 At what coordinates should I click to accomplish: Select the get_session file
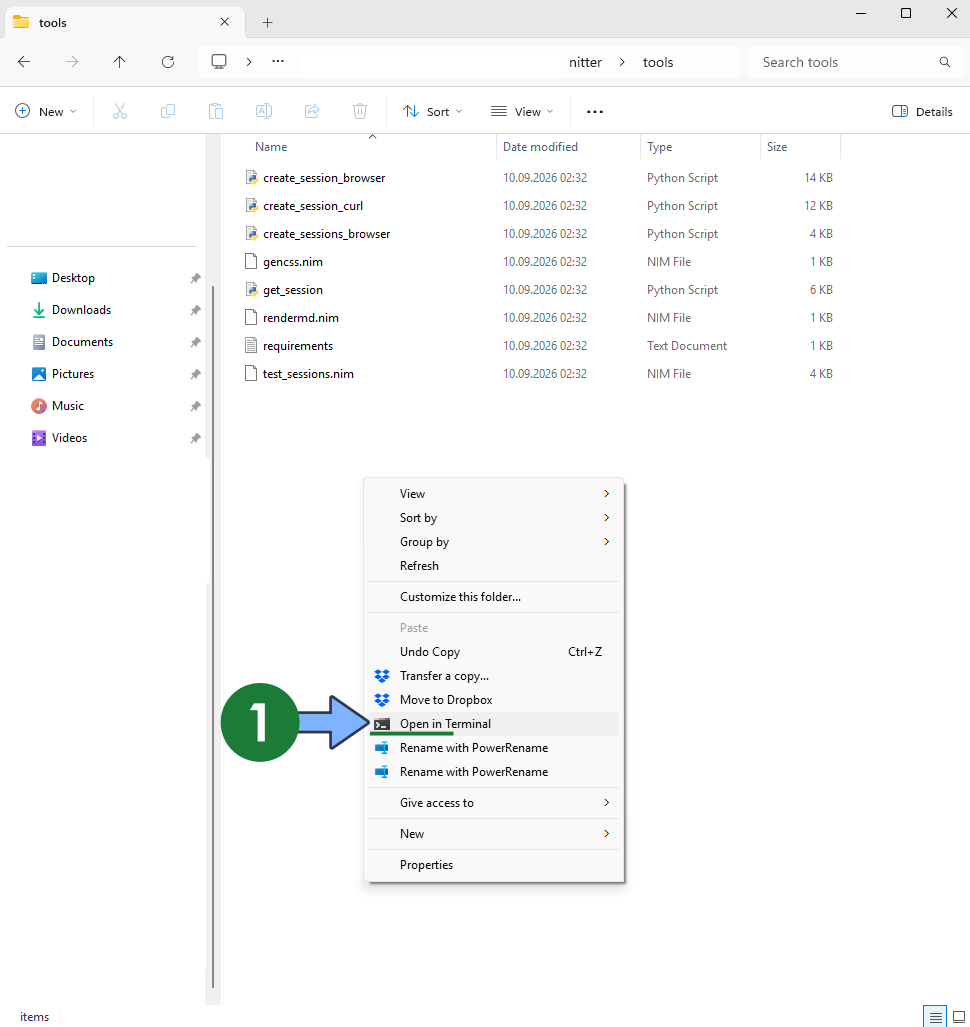tap(293, 289)
